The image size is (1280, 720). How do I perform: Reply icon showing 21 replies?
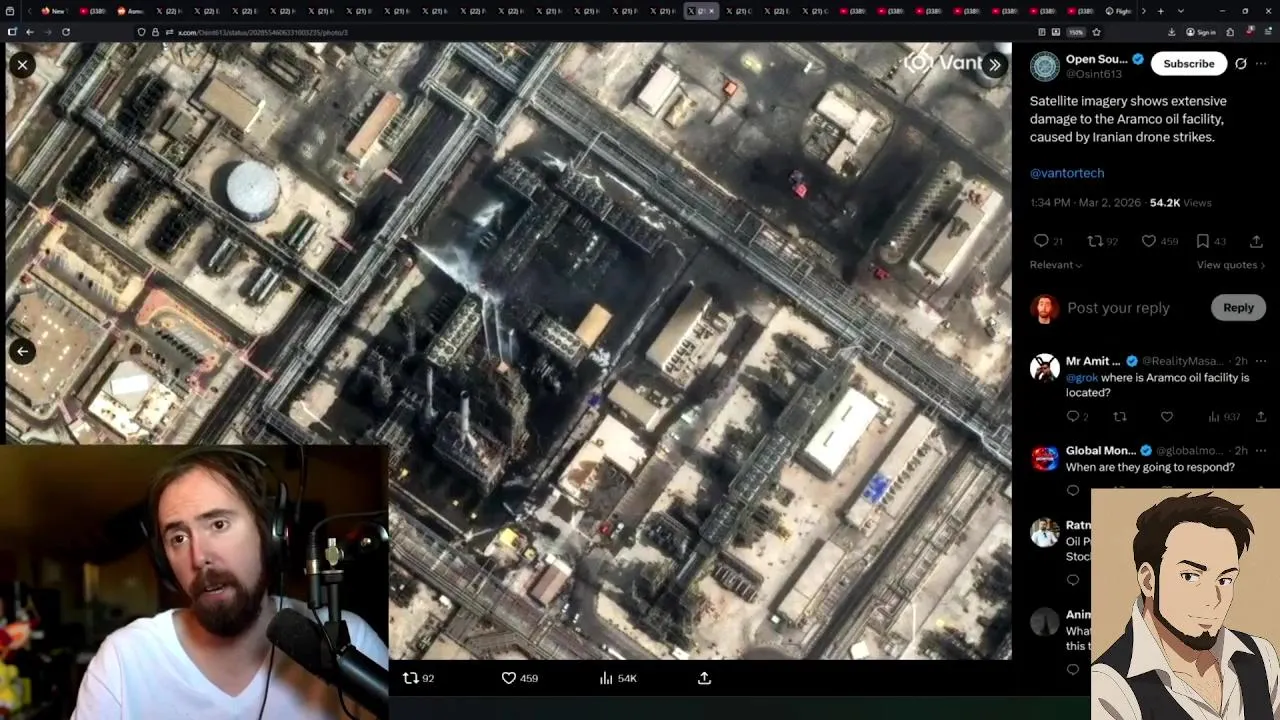(x=1047, y=241)
